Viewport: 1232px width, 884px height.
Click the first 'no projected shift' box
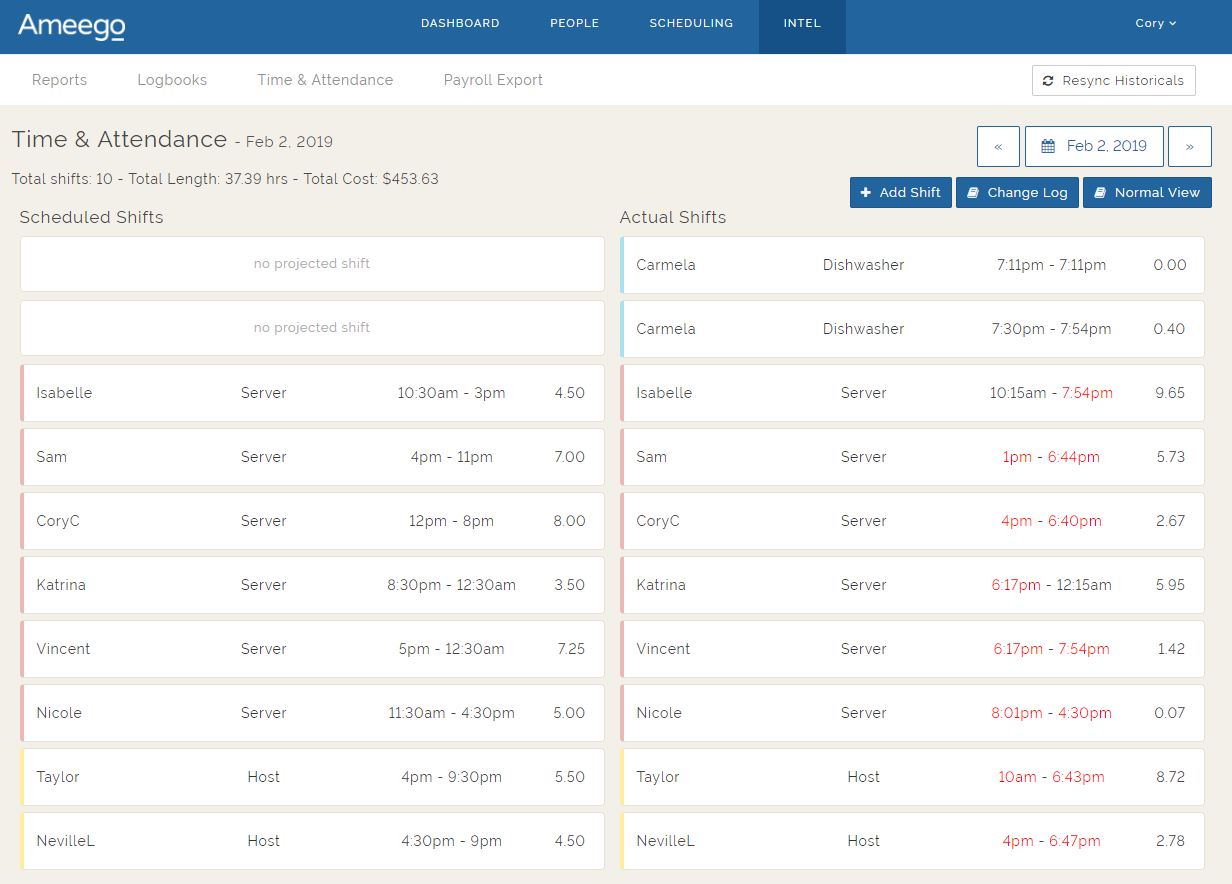pyautogui.click(x=312, y=264)
